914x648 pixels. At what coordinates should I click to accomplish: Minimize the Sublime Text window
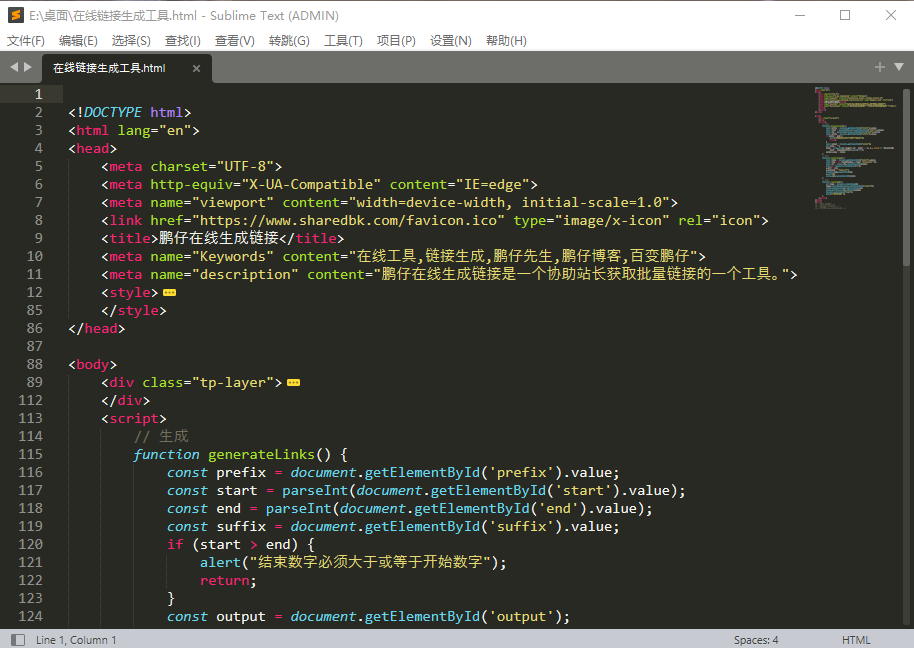[800, 16]
